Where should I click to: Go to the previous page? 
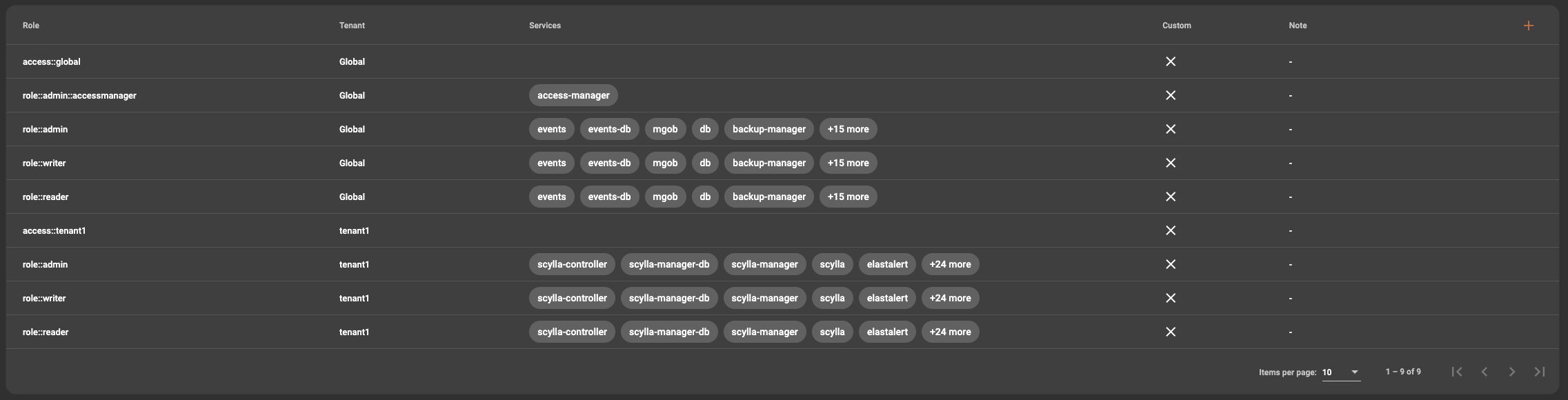pyautogui.click(x=1485, y=372)
